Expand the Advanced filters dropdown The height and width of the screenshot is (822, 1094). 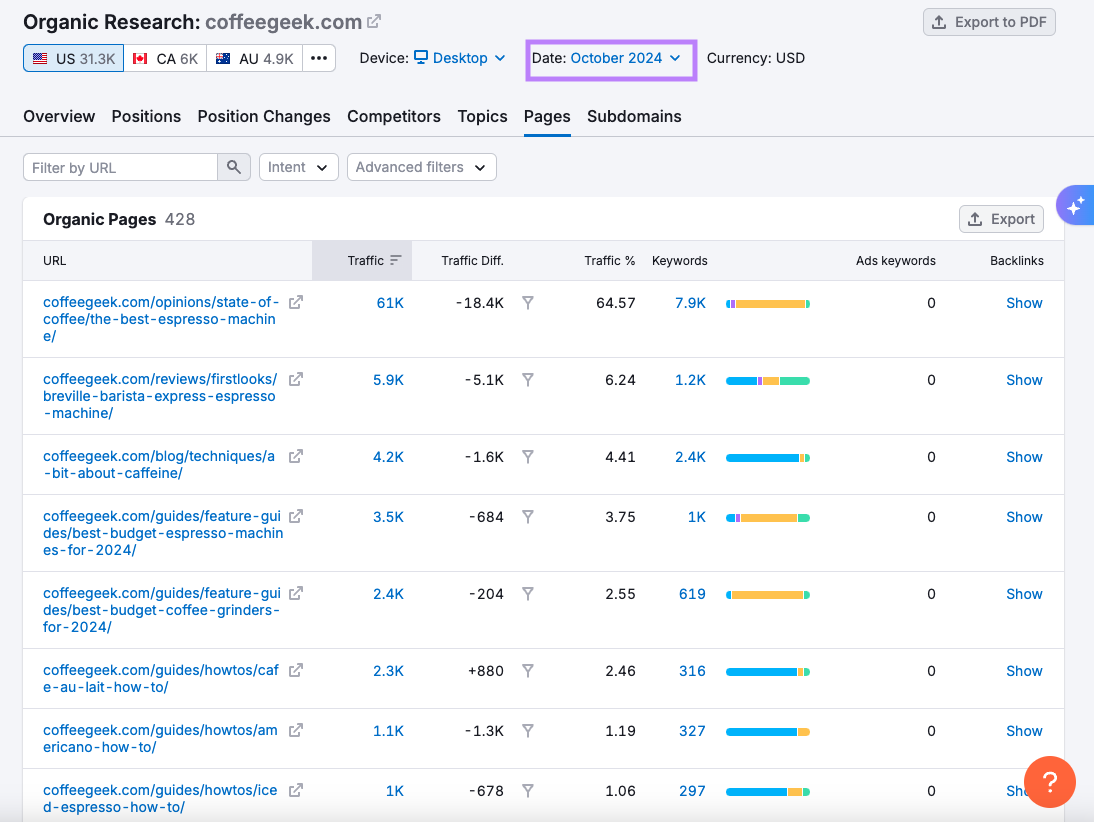tap(421, 166)
